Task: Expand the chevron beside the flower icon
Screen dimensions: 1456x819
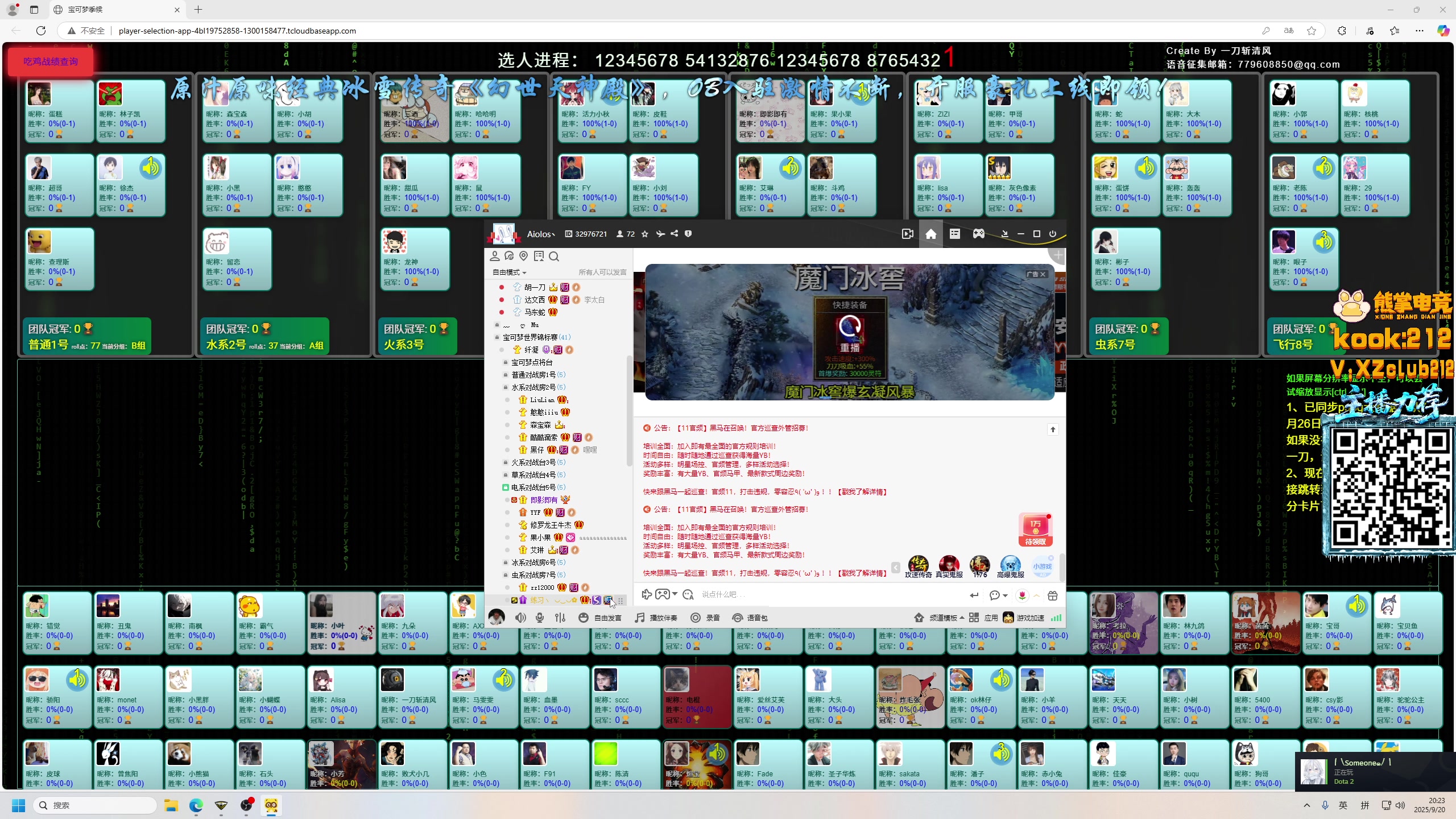Action: point(1037,595)
